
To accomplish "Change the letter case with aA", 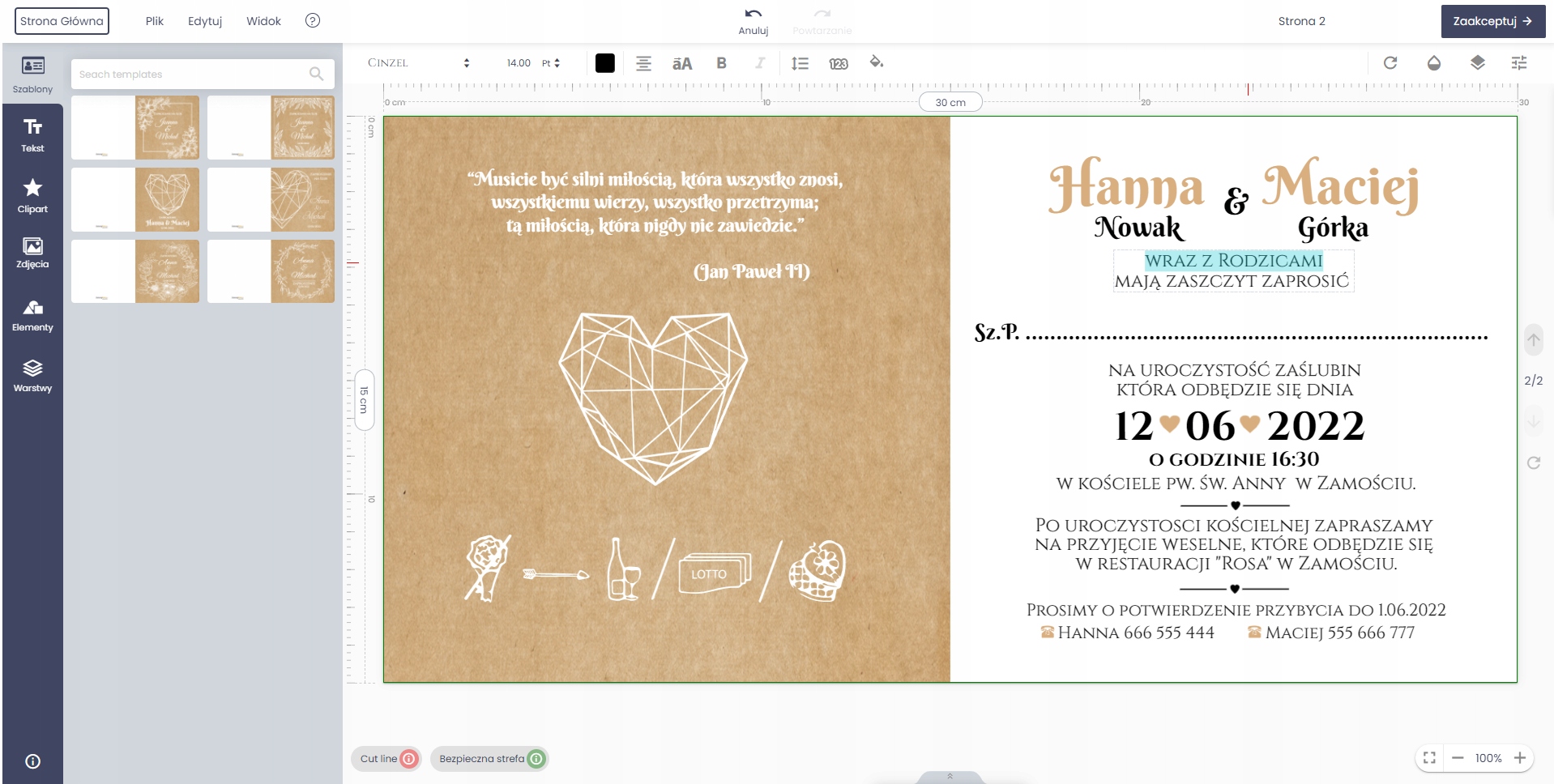I will [x=682, y=63].
